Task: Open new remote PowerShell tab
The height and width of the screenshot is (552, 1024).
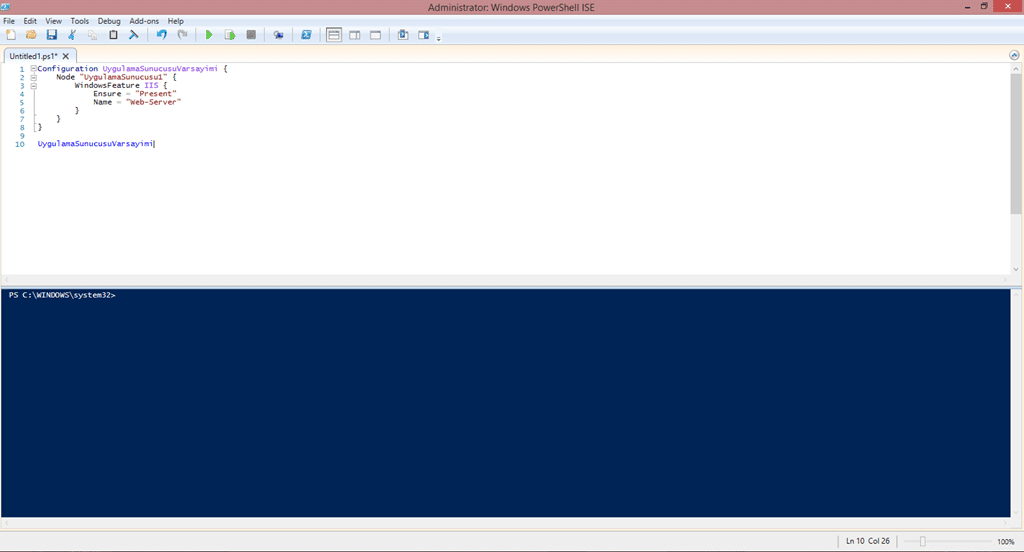Action: 278,35
